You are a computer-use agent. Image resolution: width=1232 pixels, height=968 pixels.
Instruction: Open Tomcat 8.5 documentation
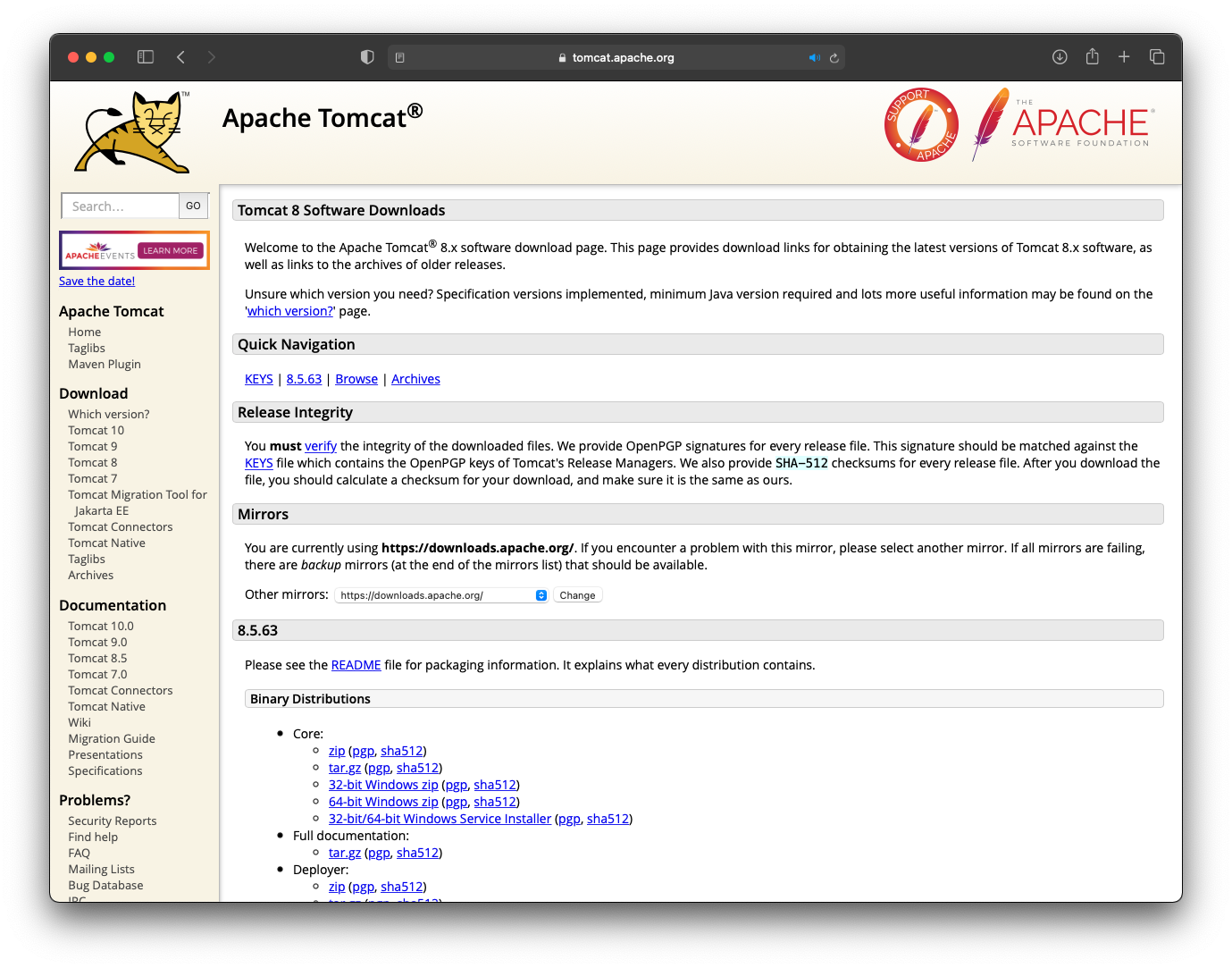point(98,658)
